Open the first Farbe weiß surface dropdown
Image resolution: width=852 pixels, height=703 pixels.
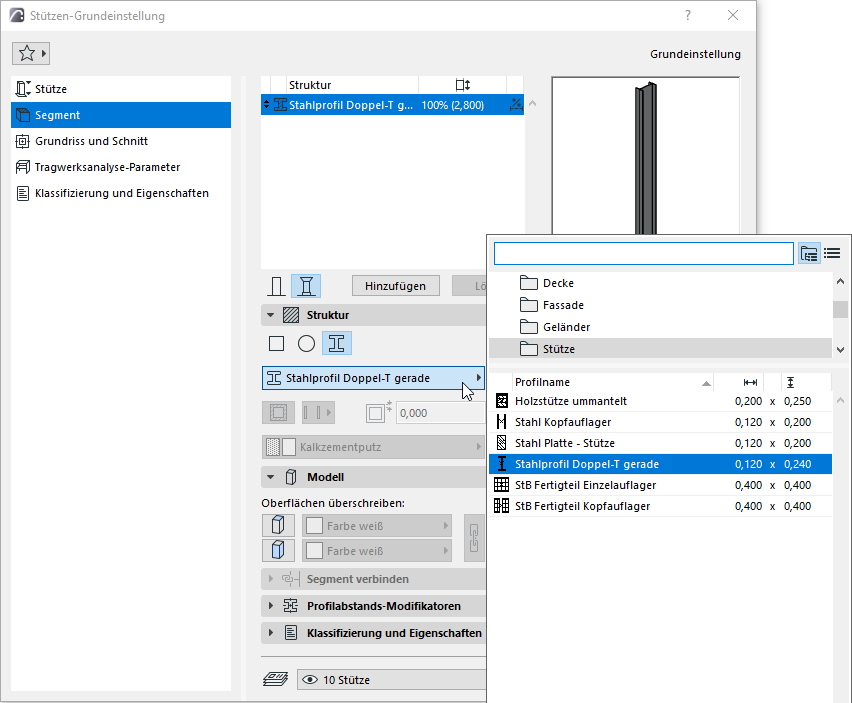point(377,525)
